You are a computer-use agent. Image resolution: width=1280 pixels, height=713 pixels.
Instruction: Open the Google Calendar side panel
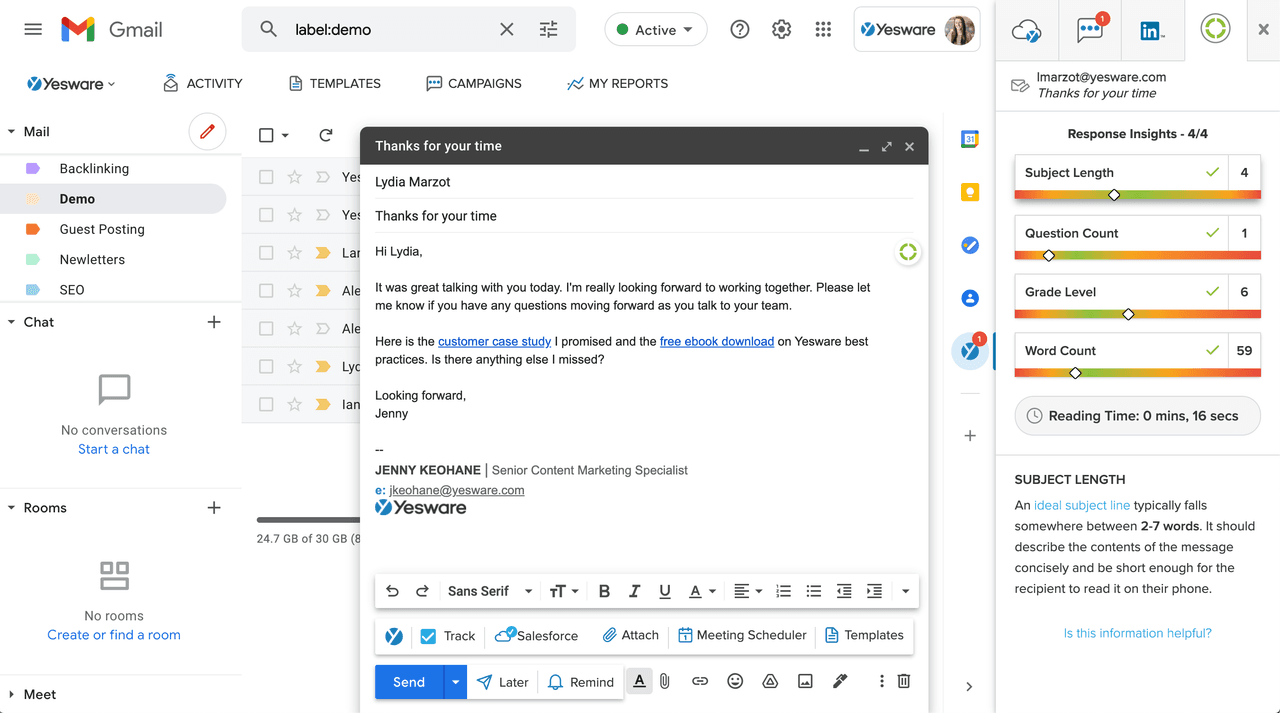click(969, 139)
